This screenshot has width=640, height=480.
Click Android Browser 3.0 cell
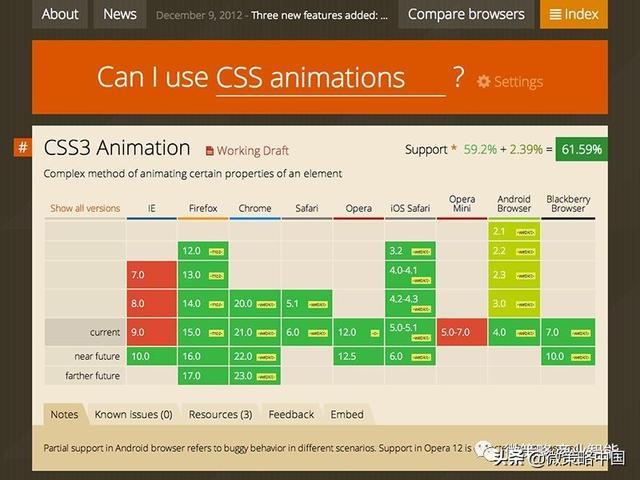tap(514, 303)
